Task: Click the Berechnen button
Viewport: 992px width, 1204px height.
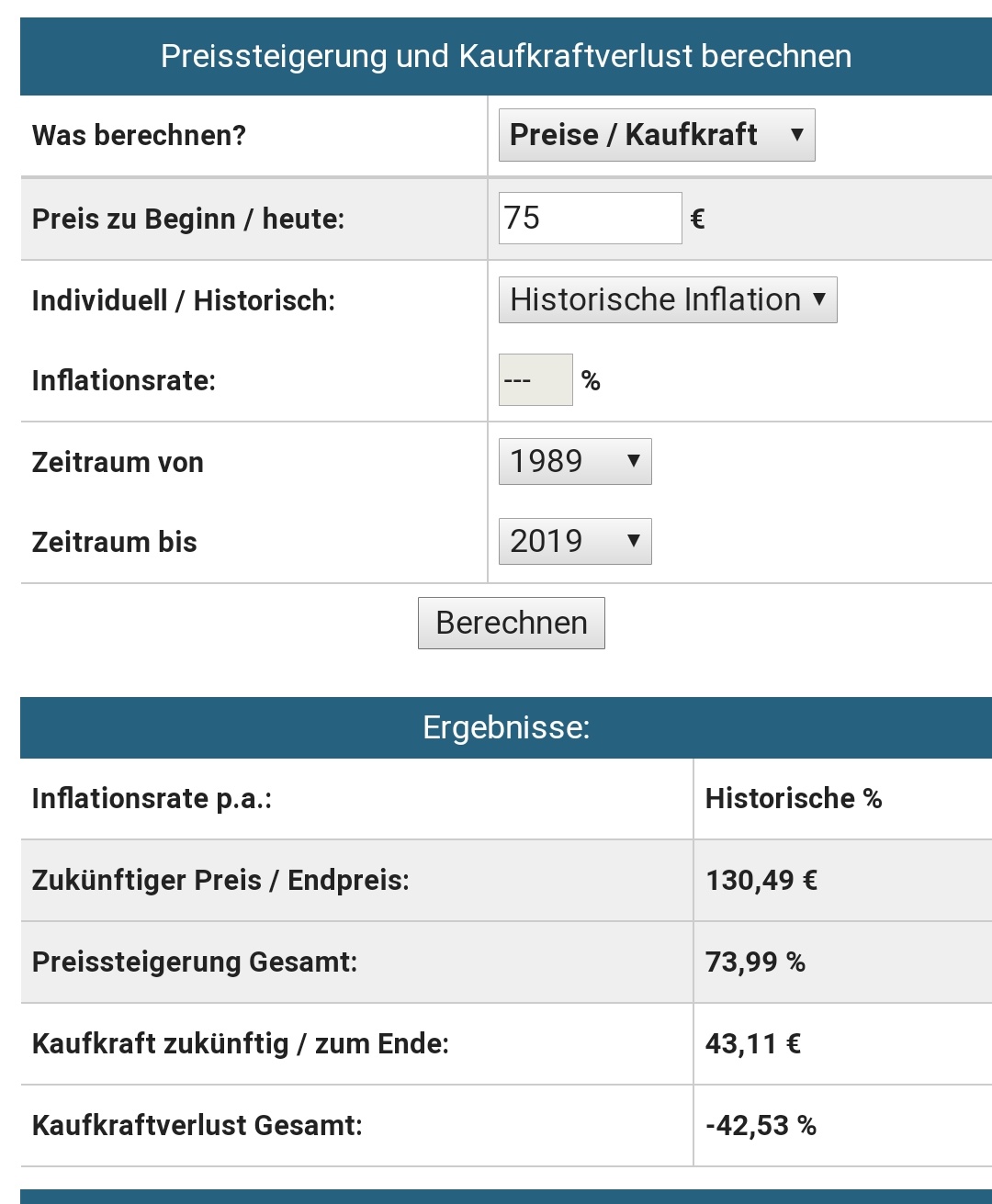Action: pyautogui.click(x=512, y=623)
